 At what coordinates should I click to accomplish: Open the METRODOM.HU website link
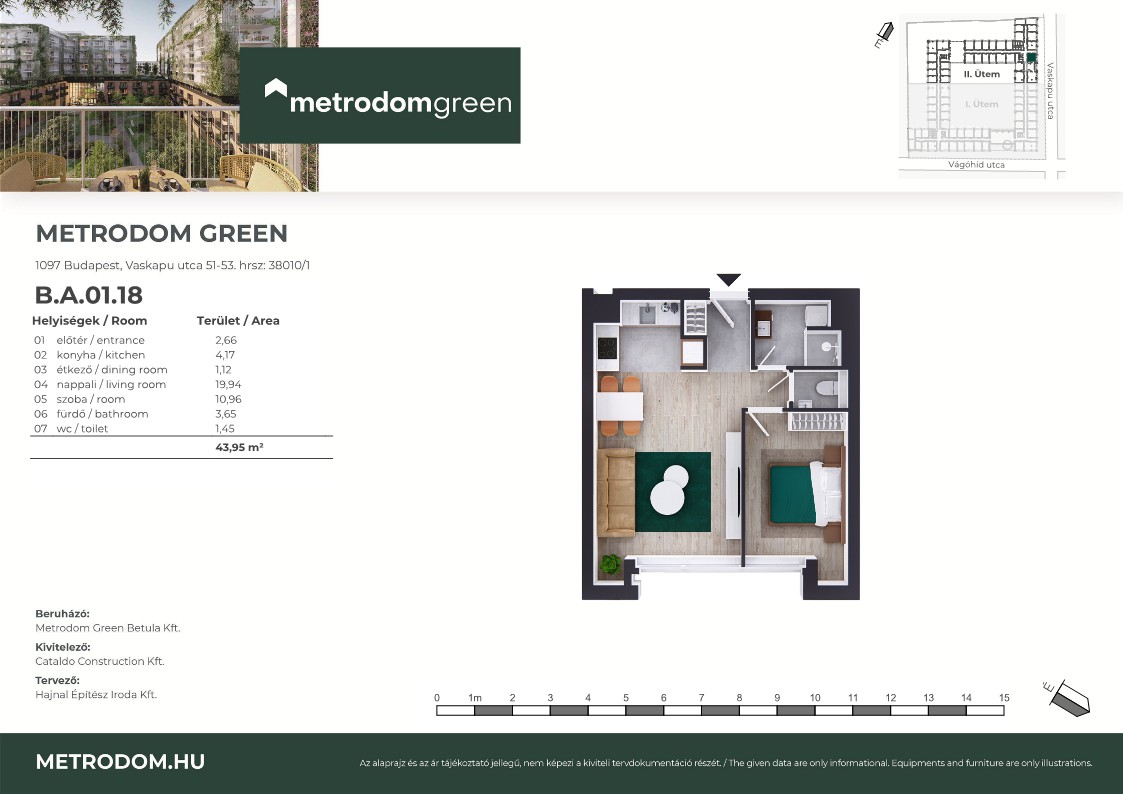tap(120, 762)
